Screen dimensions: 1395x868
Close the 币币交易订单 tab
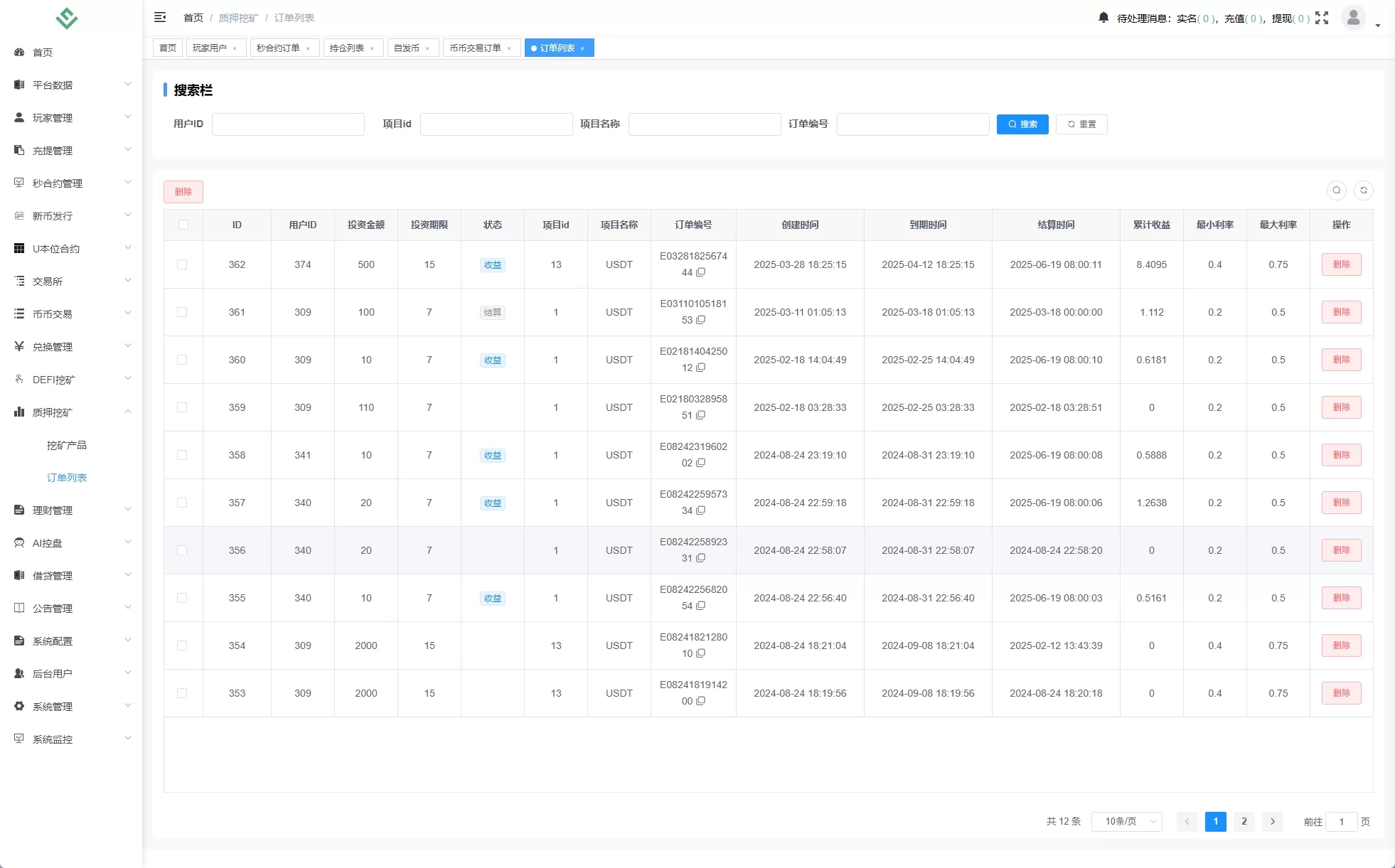point(509,48)
